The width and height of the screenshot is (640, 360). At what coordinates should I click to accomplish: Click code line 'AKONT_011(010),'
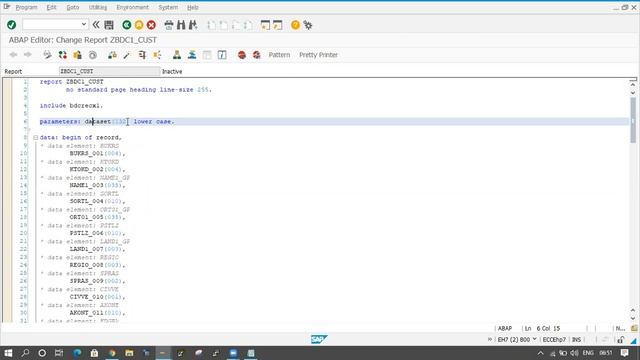97,313
